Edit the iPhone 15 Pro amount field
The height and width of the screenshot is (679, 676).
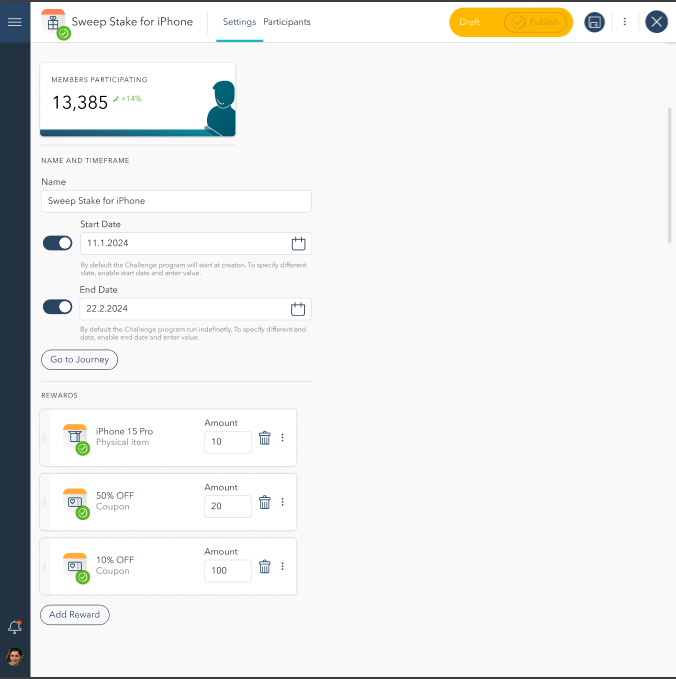point(228,442)
